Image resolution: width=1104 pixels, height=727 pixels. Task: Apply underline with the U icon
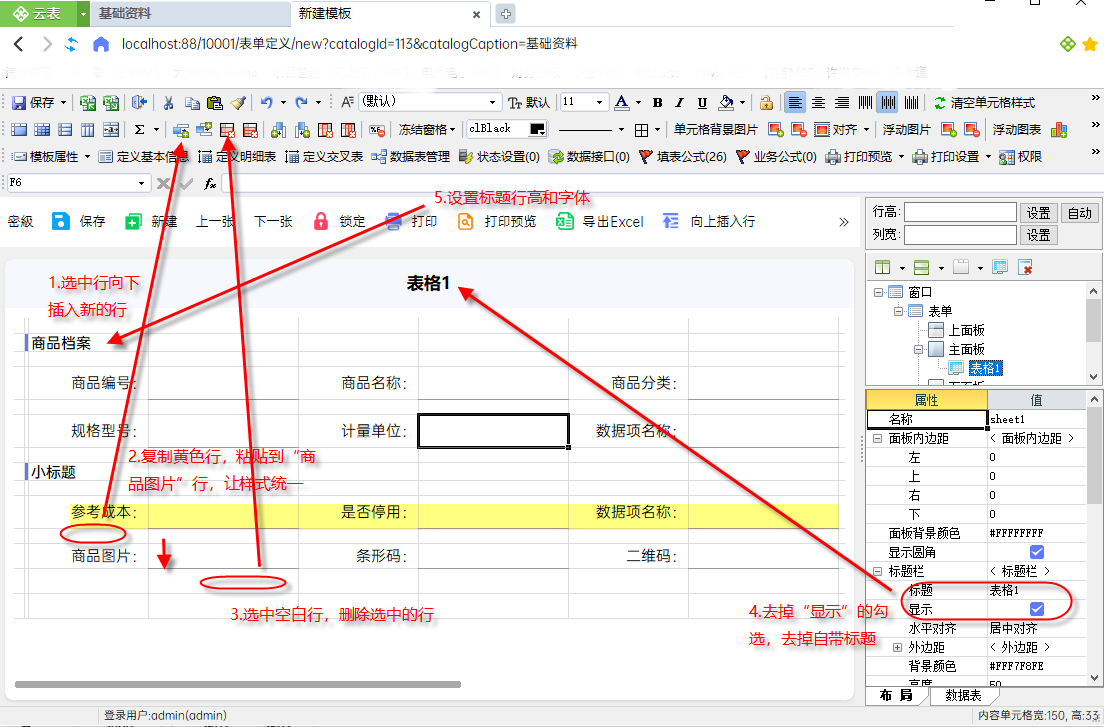point(702,103)
